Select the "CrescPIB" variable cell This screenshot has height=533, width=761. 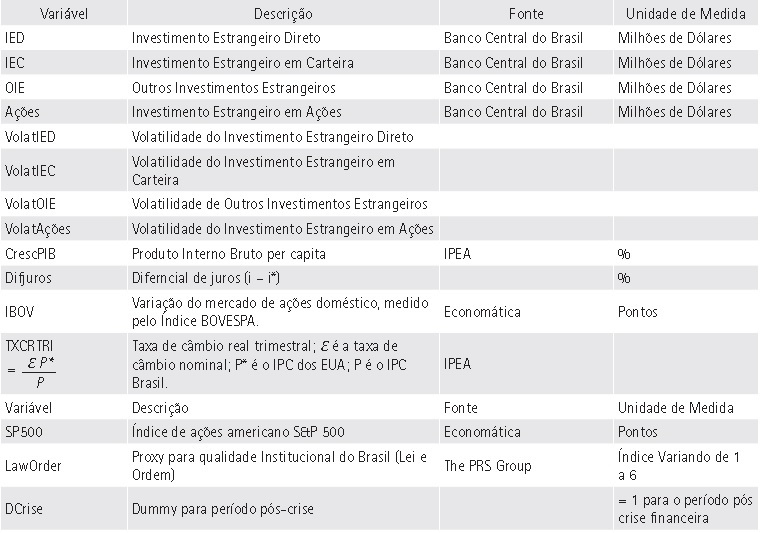[31, 254]
